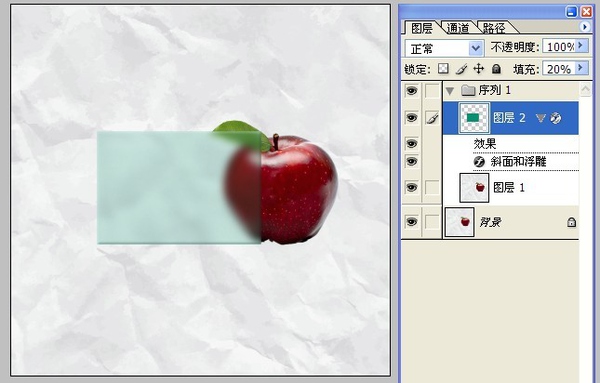
Task: Click the lock position move icon
Action: tap(479, 68)
